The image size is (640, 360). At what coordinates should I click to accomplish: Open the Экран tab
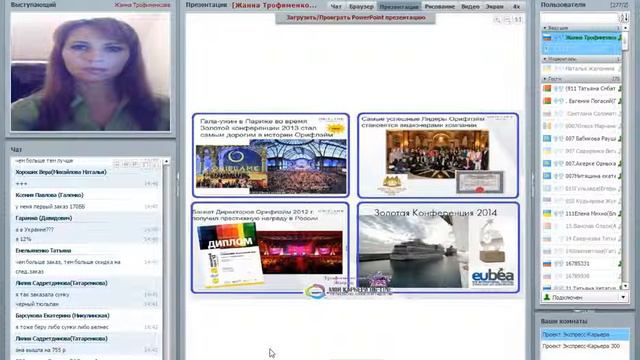click(x=494, y=7)
